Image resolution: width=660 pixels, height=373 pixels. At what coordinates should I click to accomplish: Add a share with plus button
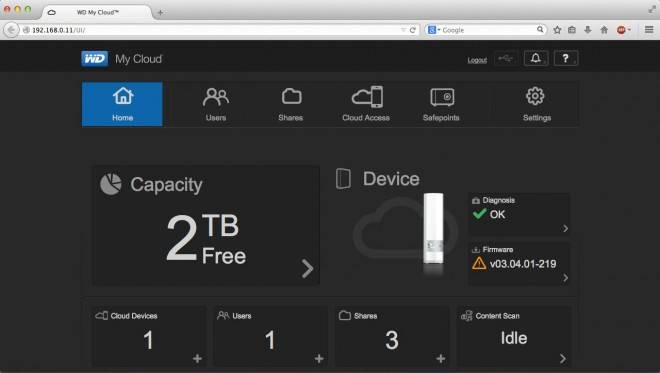(441, 359)
